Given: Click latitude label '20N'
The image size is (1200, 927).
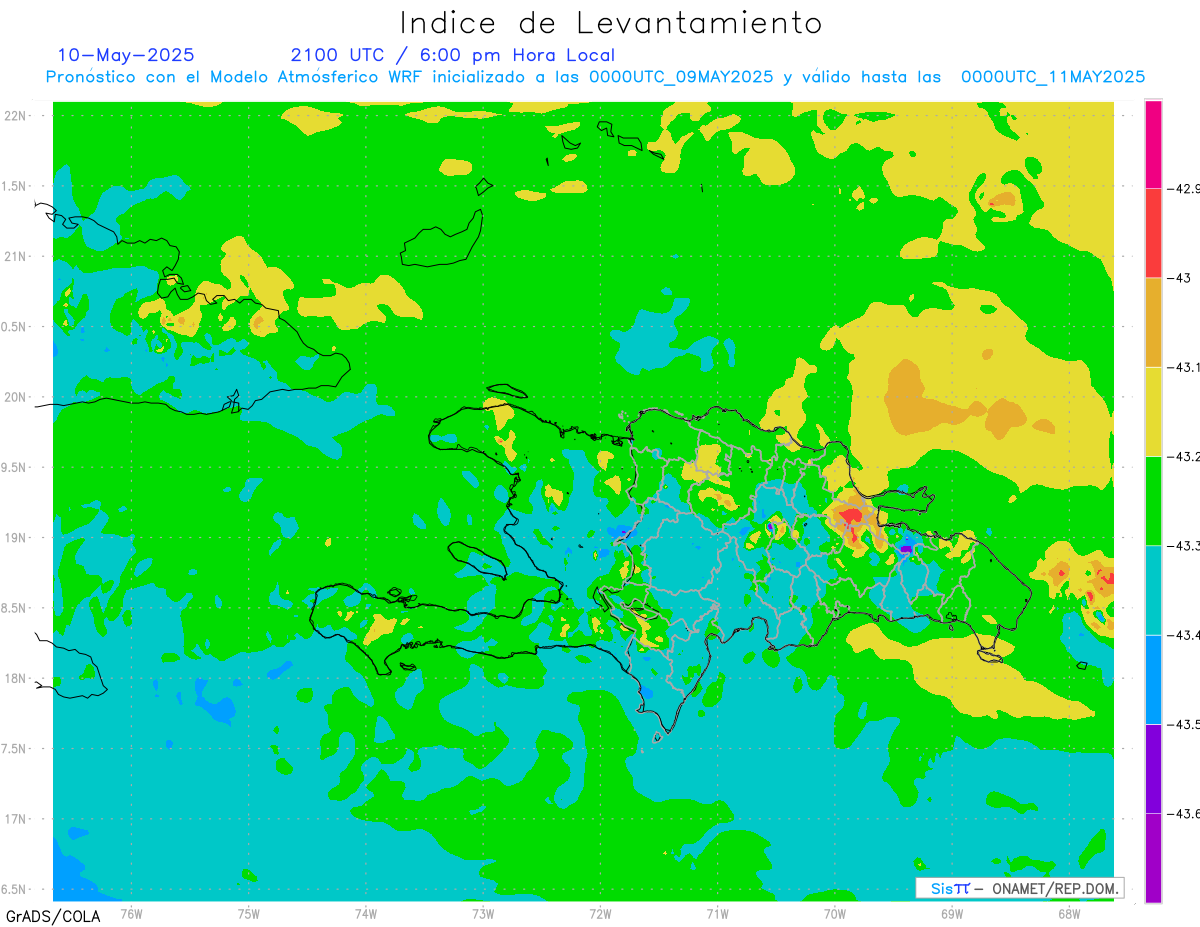Looking at the screenshot, I should coord(13,397).
